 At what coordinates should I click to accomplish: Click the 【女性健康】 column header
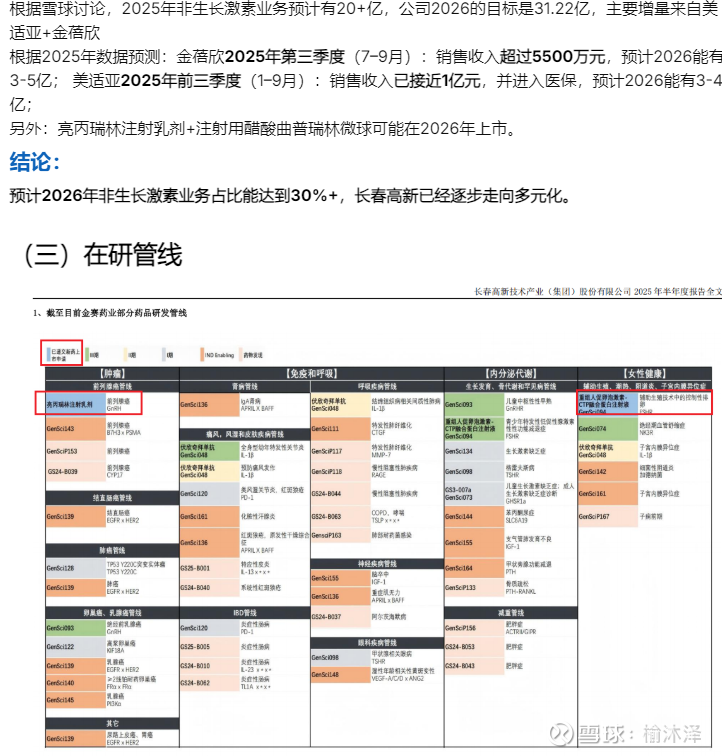[x=645, y=374]
